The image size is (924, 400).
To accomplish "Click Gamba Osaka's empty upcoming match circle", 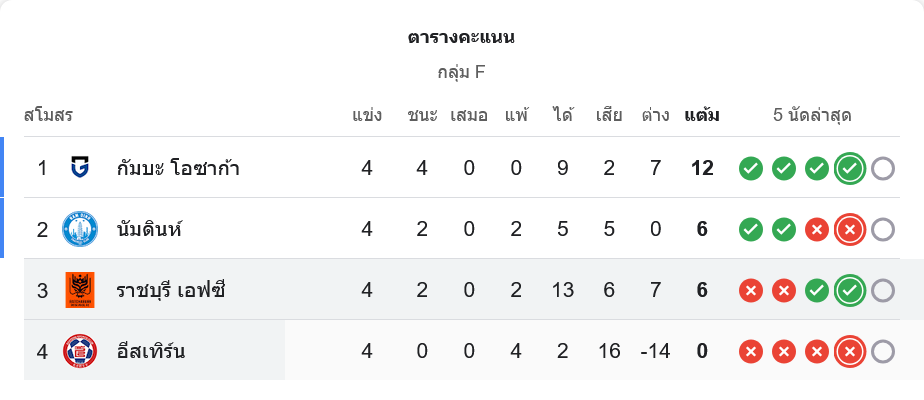I will [x=882, y=168].
